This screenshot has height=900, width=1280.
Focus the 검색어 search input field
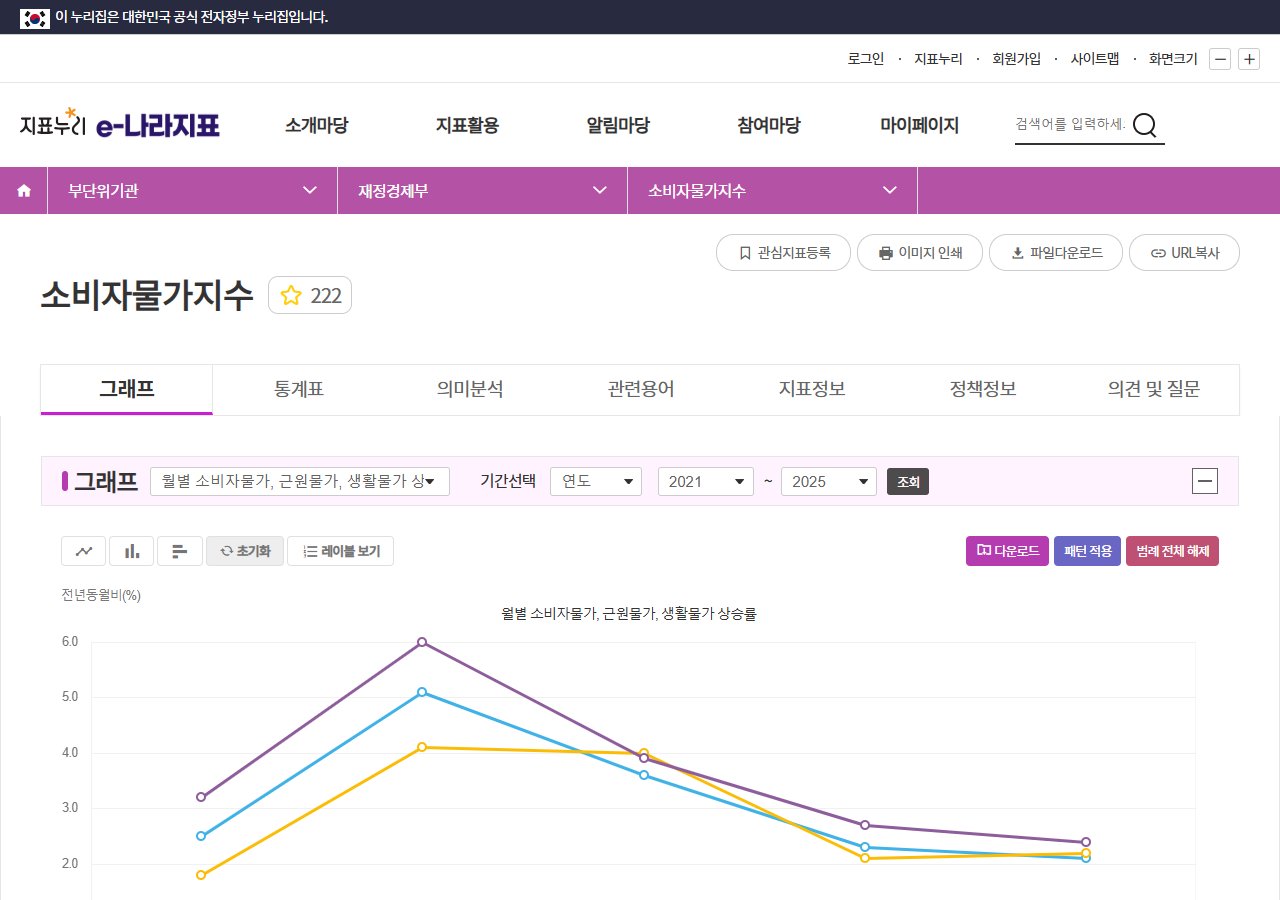click(1071, 125)
